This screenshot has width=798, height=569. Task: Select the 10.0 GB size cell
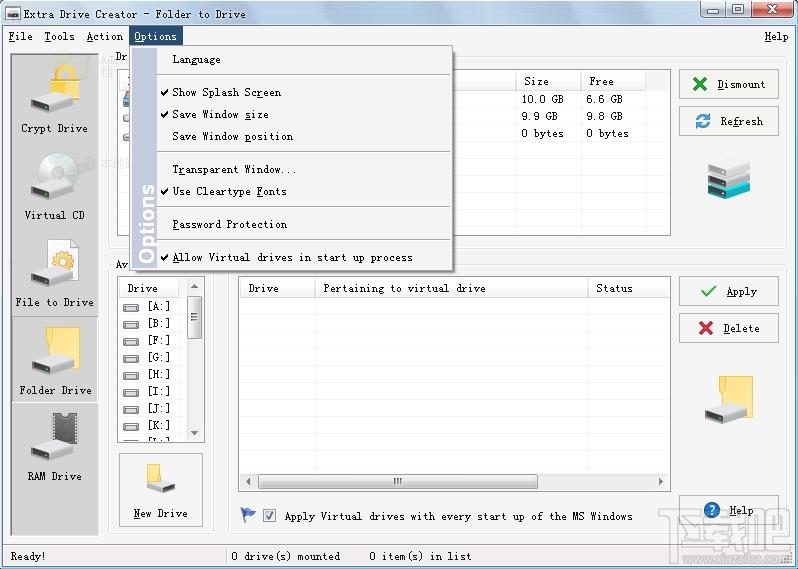543,99
